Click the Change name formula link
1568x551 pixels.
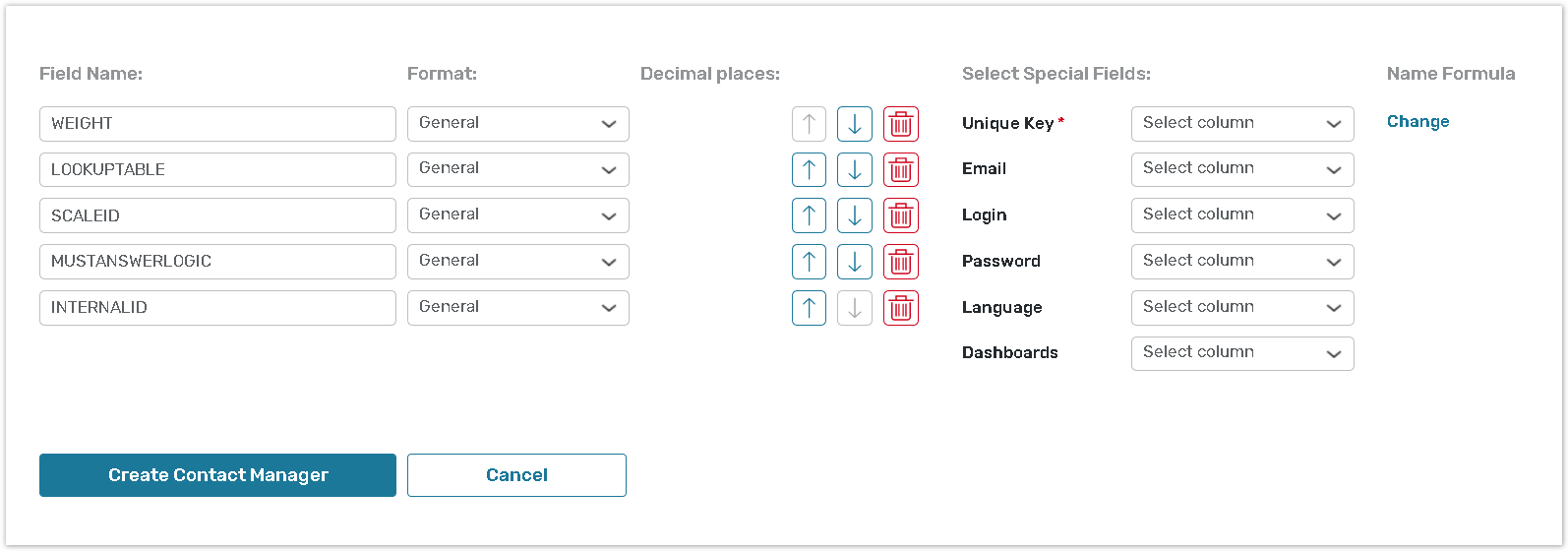click(1417, 122)
